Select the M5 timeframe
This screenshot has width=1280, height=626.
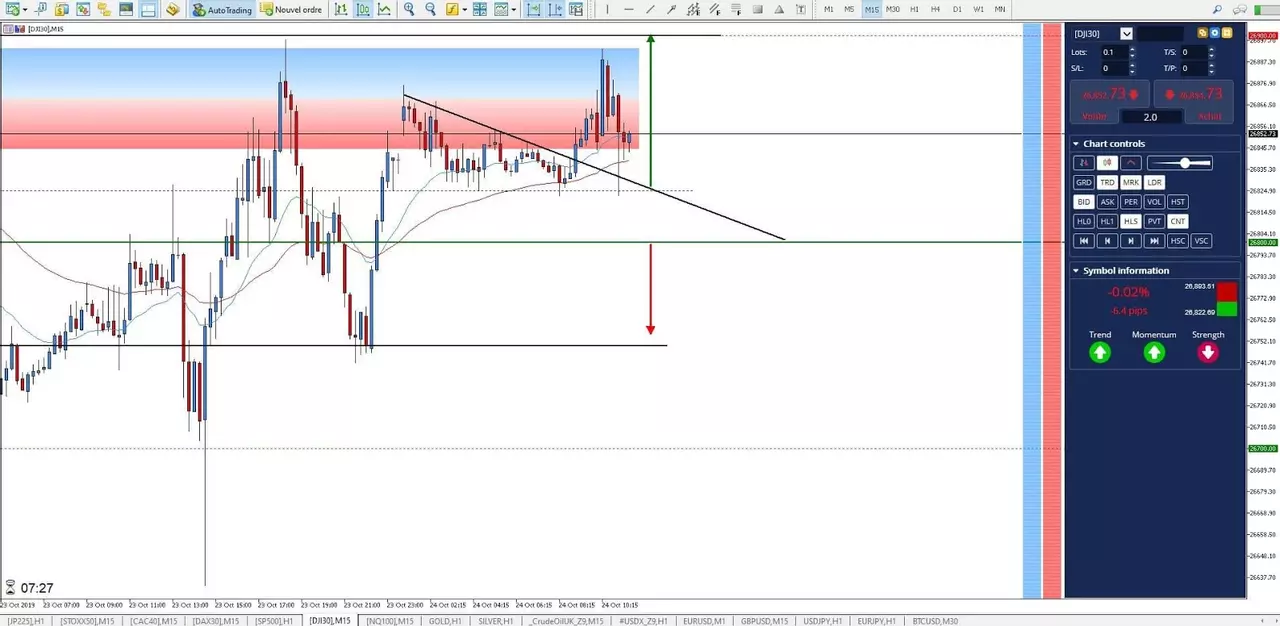(x=849, y=9)
